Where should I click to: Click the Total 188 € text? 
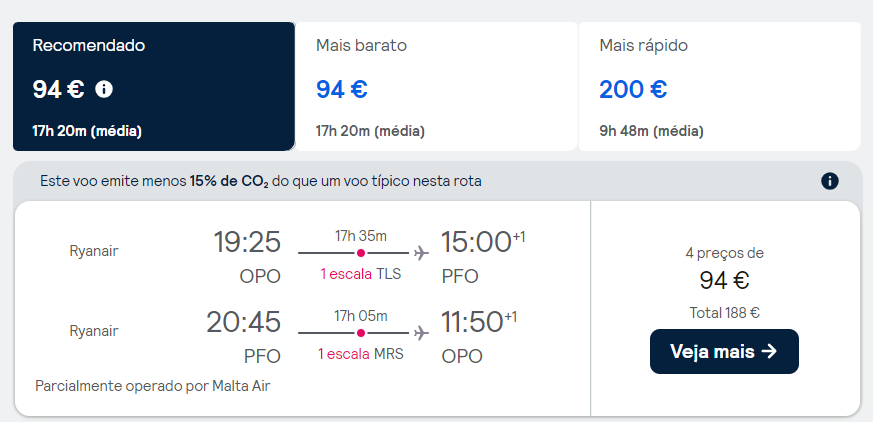click(724, 313)
